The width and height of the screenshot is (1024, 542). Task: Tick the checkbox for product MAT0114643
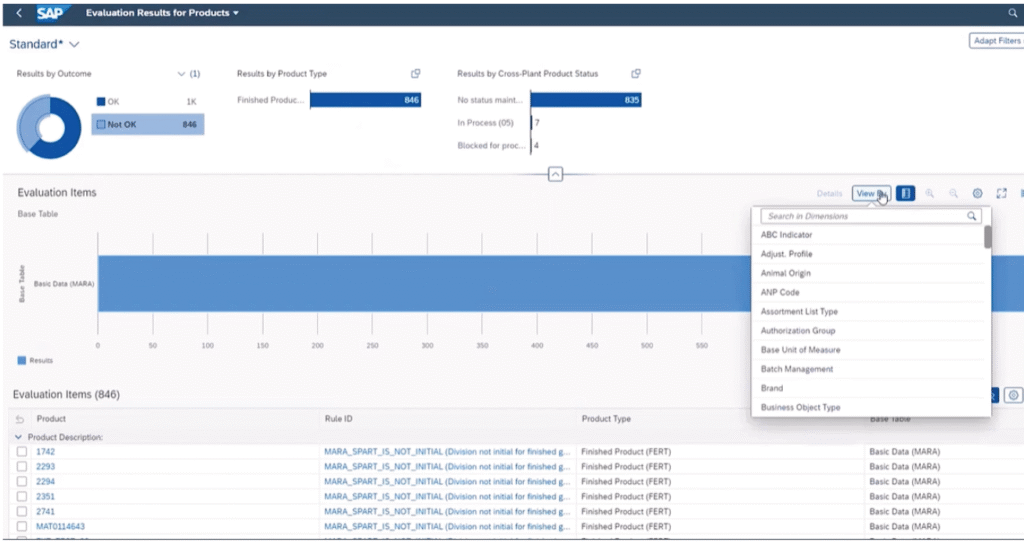[x=22, y=526]
